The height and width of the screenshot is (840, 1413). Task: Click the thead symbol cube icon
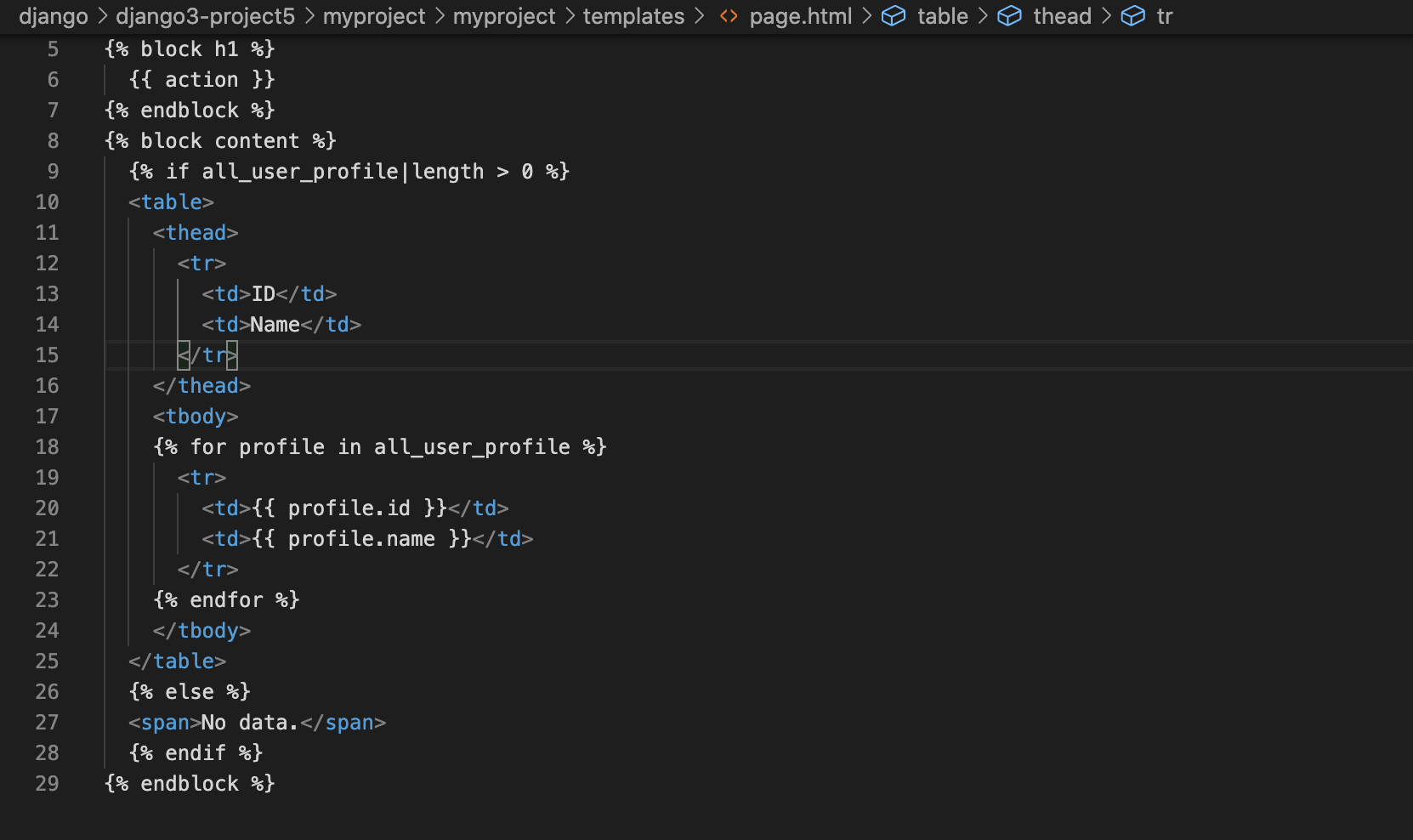[x=1009, y=16]
